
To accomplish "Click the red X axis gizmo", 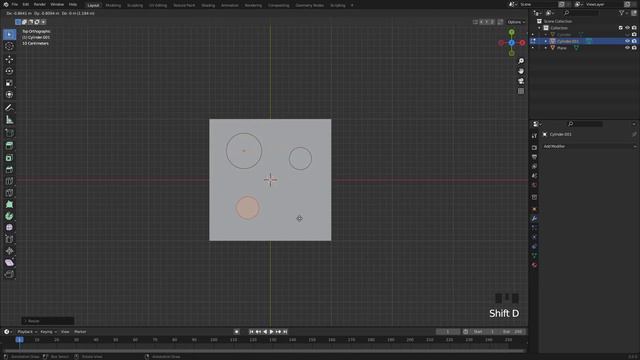I will click(x=522, y=42).
